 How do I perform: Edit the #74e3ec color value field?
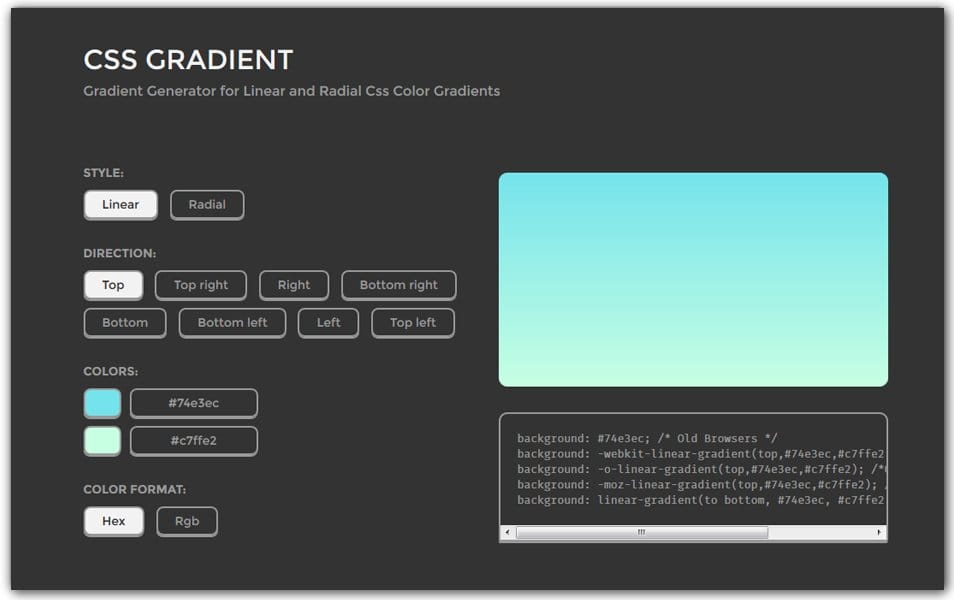[193, 402]
